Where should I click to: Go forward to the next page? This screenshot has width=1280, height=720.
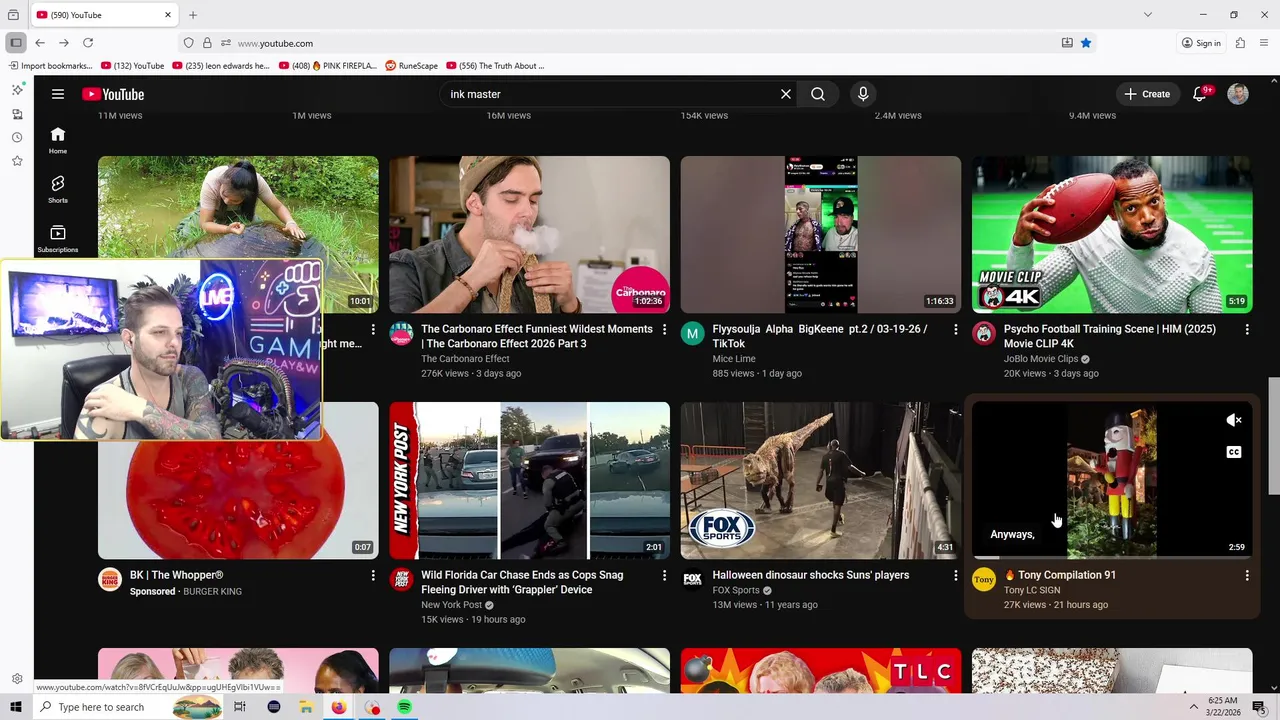coord(64,43)
